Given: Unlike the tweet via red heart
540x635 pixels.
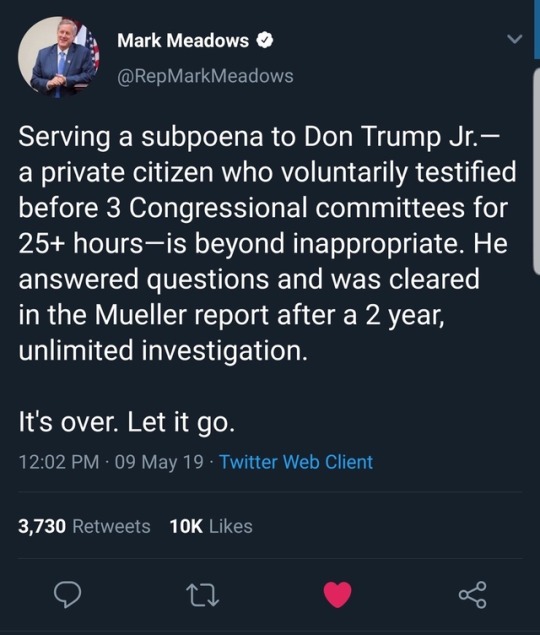Looking at the screenshot, I should pyautogui.click(x=337, y=594).
